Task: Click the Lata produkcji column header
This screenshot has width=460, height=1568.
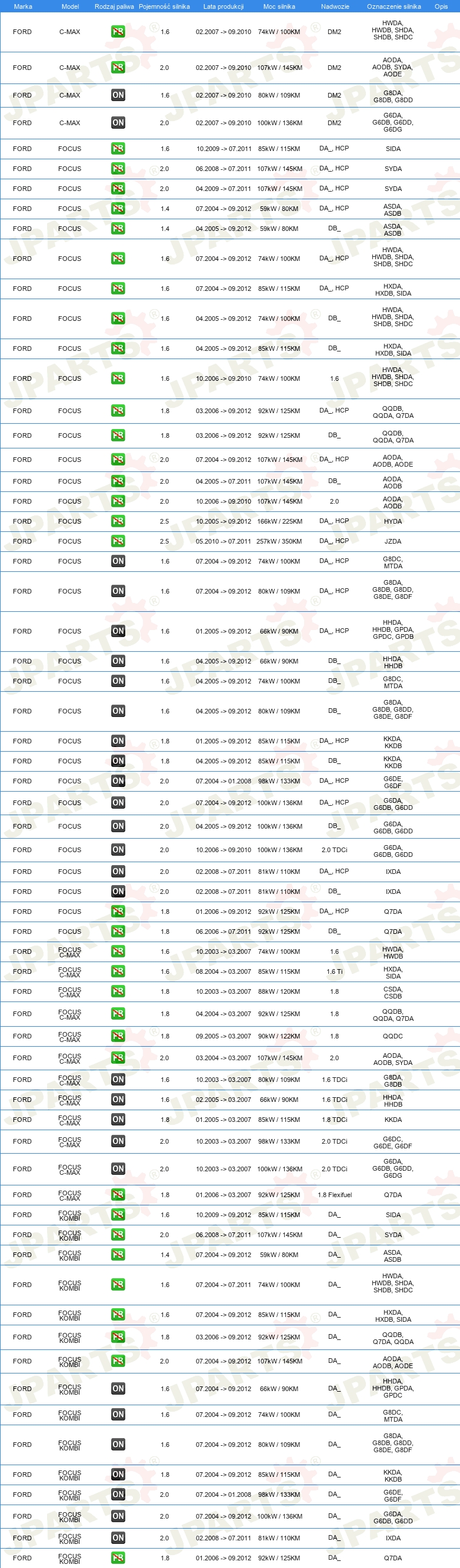Action: click(x=224, y=6)
